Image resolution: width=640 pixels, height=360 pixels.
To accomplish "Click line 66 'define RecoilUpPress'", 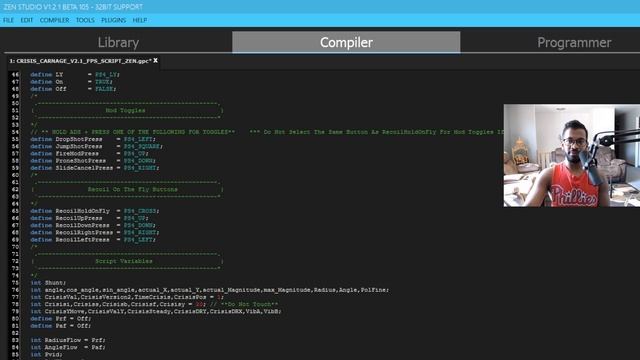I will coord(89,218).
